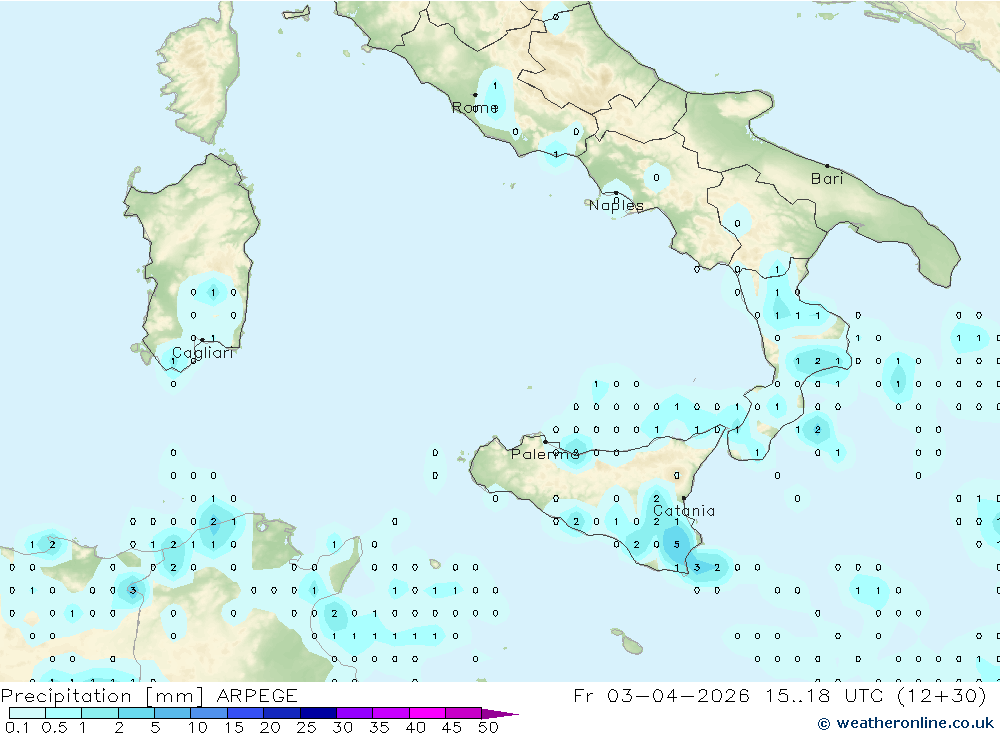Pick the legend swatch between 20 and 25
This screenshot has width=1000, height=733.
point(281,713)
